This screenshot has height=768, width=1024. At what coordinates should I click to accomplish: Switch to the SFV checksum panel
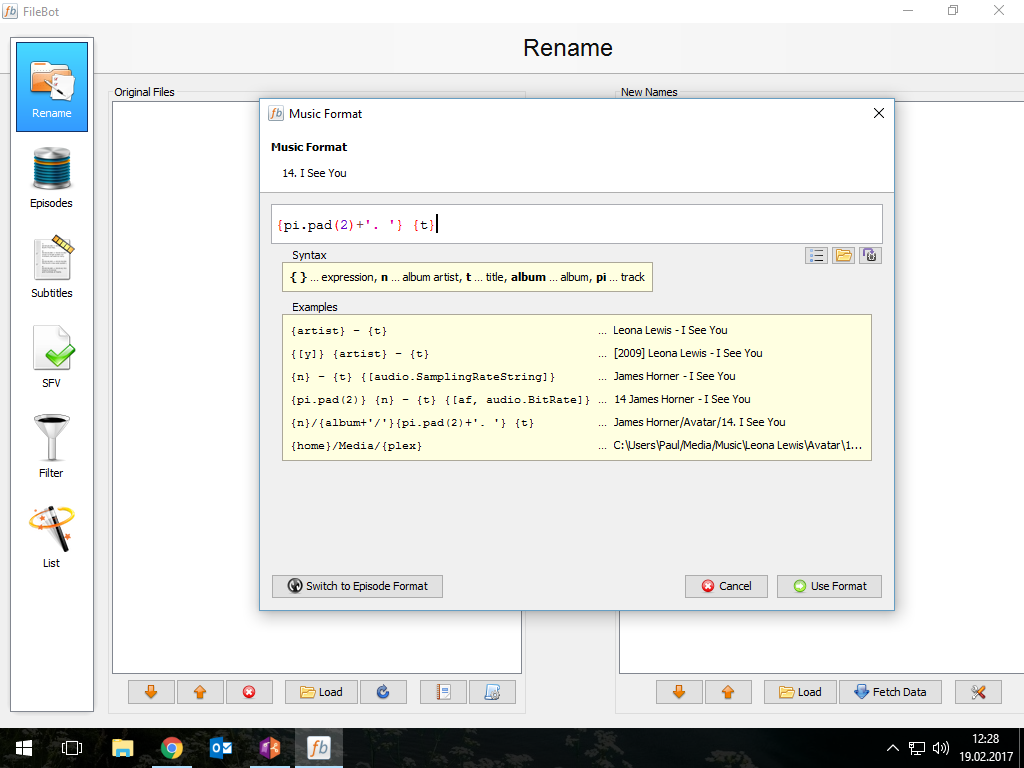pos(52,357)
